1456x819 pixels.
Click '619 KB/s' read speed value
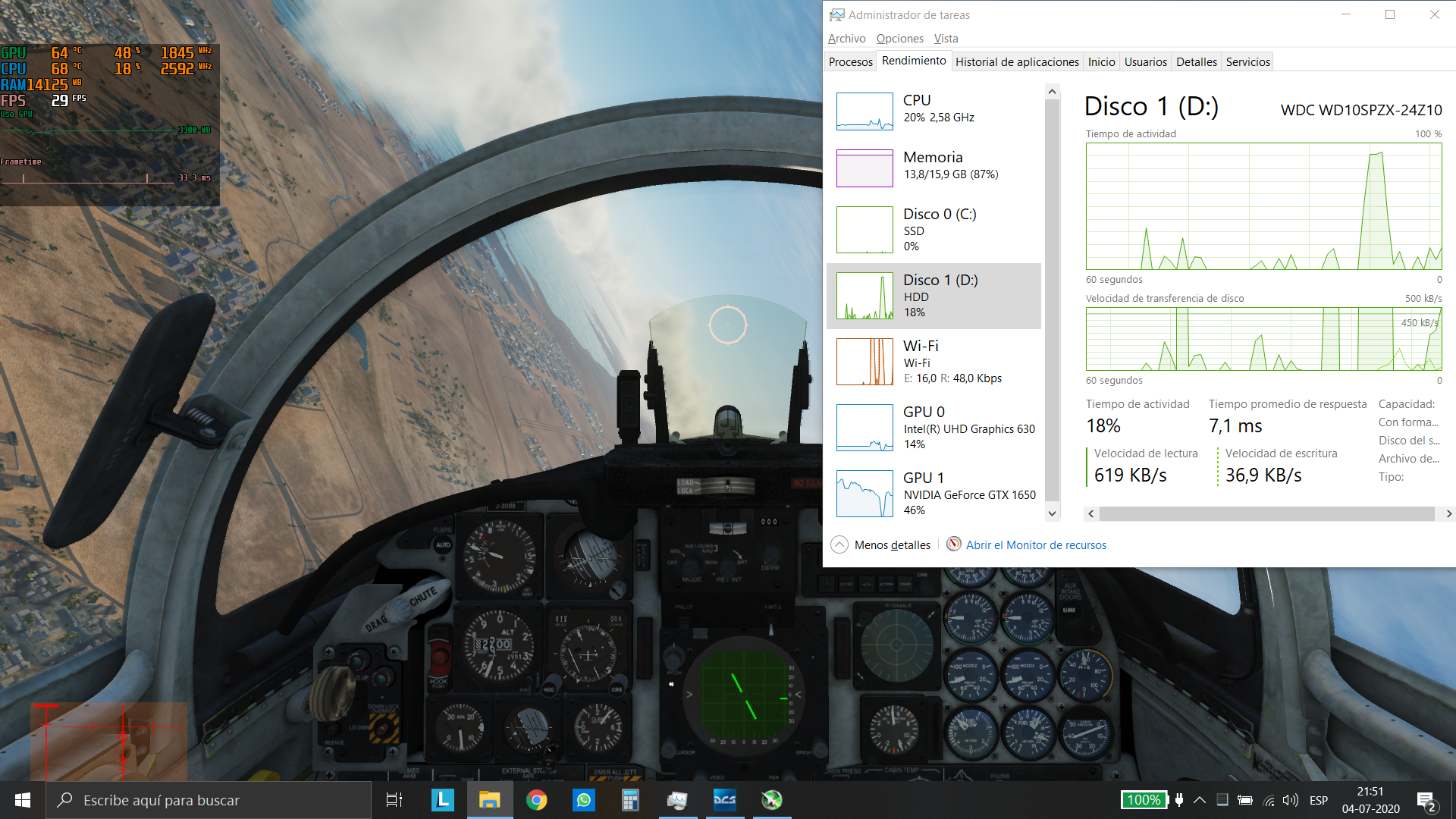1130,475
